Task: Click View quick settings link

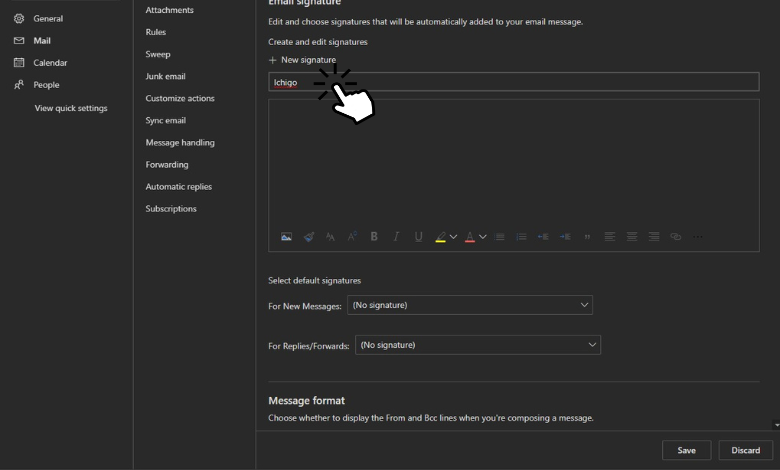Action: 71,108
